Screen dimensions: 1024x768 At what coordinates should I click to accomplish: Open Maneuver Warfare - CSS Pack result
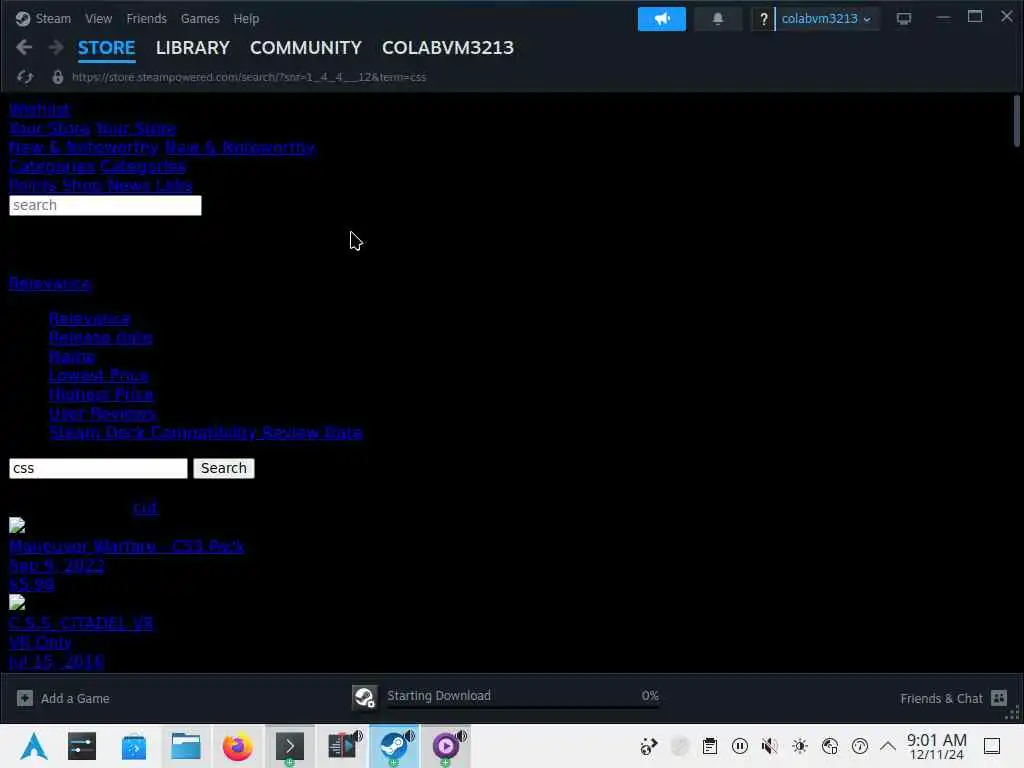pyautogui.click(x=127, y=546)
